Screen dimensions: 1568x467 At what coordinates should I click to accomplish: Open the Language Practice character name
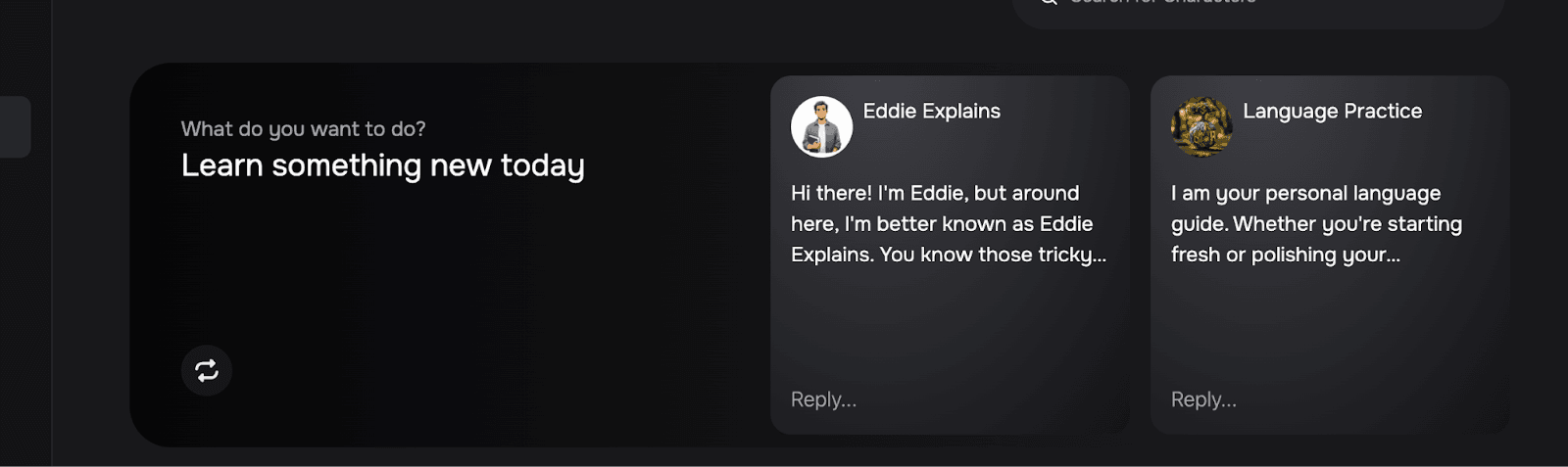[x=1332, y=112]
